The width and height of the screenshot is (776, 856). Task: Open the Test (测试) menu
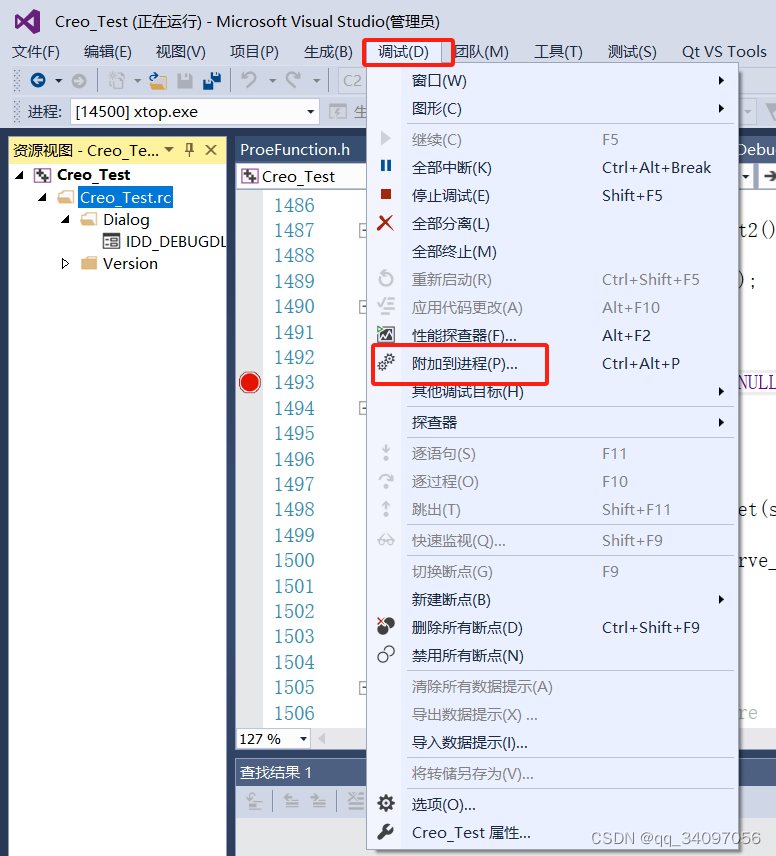(632, 52)
